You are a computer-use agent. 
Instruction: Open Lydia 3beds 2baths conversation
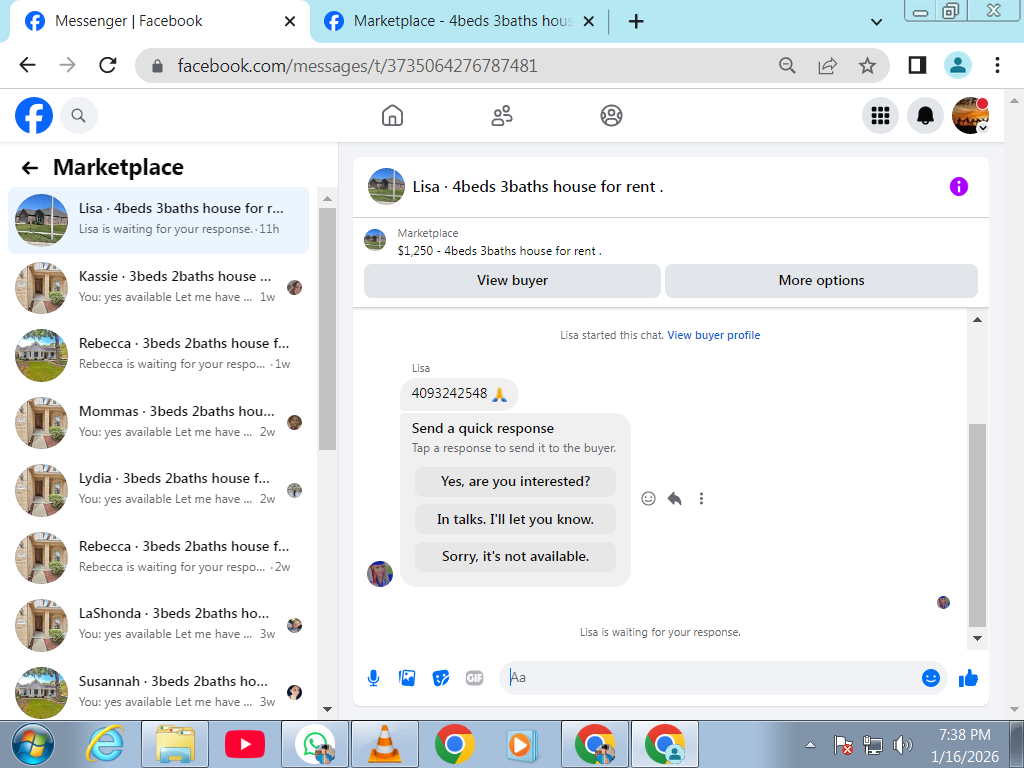point(158,490)
